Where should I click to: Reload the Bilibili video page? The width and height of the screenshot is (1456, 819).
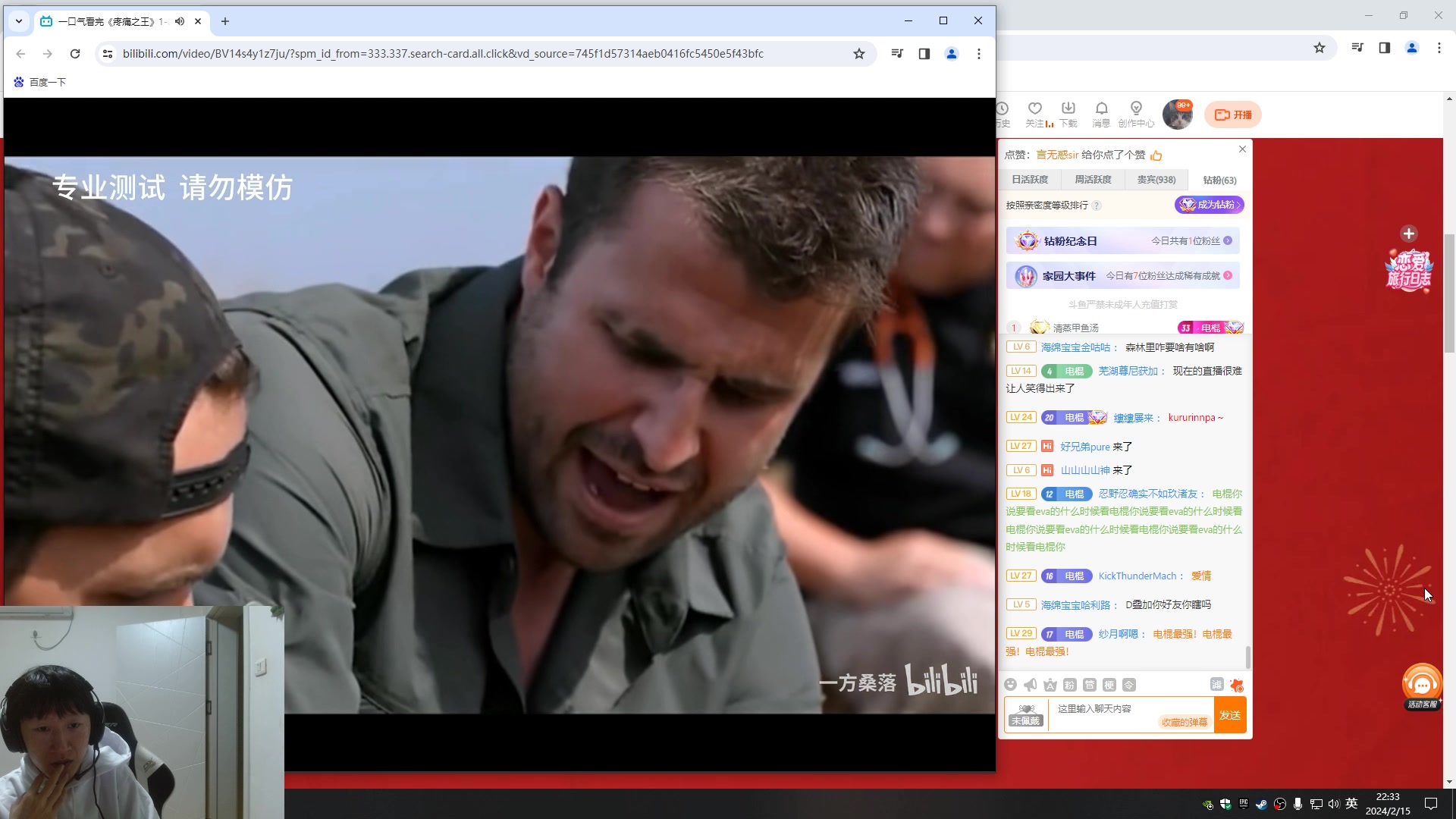[x=75, y=54]
